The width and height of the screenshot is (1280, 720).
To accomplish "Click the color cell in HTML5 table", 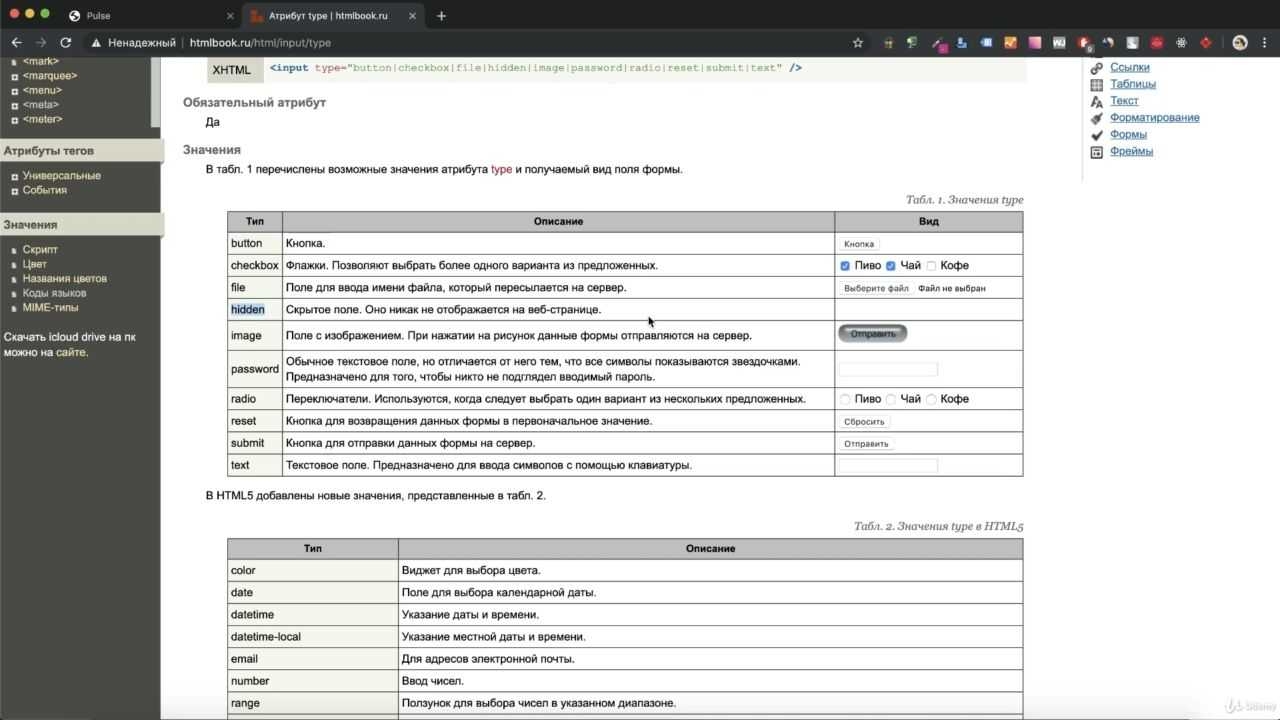I will 313,571.
